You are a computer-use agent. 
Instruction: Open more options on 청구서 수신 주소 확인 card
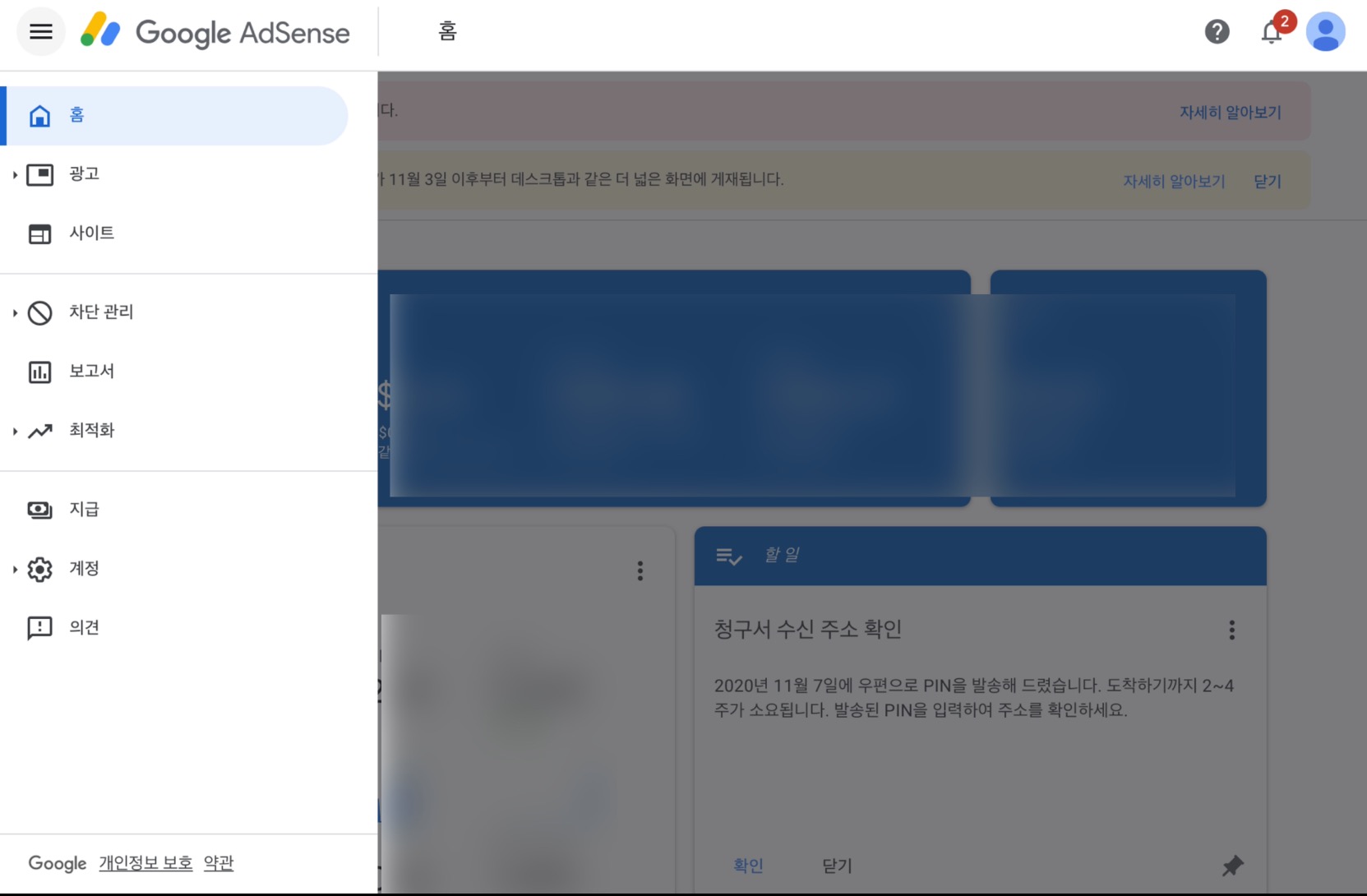1231,630
